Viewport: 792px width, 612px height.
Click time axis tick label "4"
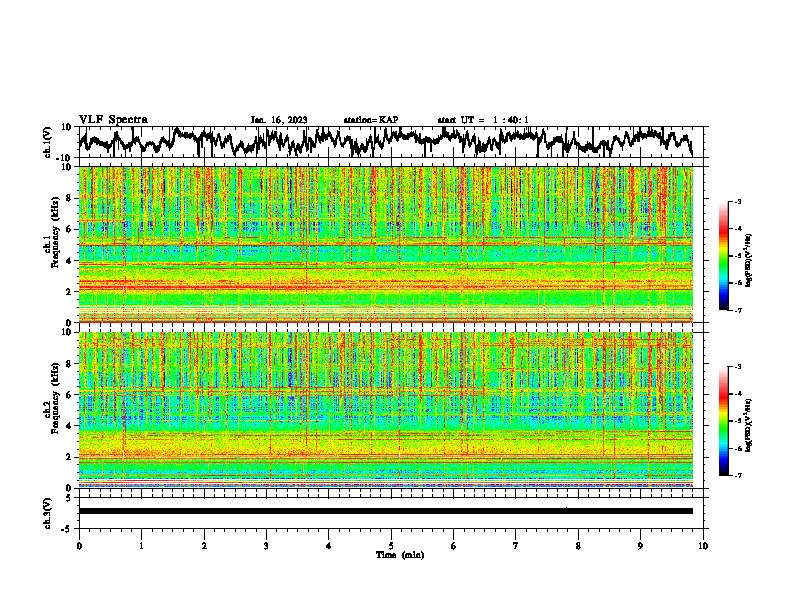(x=329, y=546)
